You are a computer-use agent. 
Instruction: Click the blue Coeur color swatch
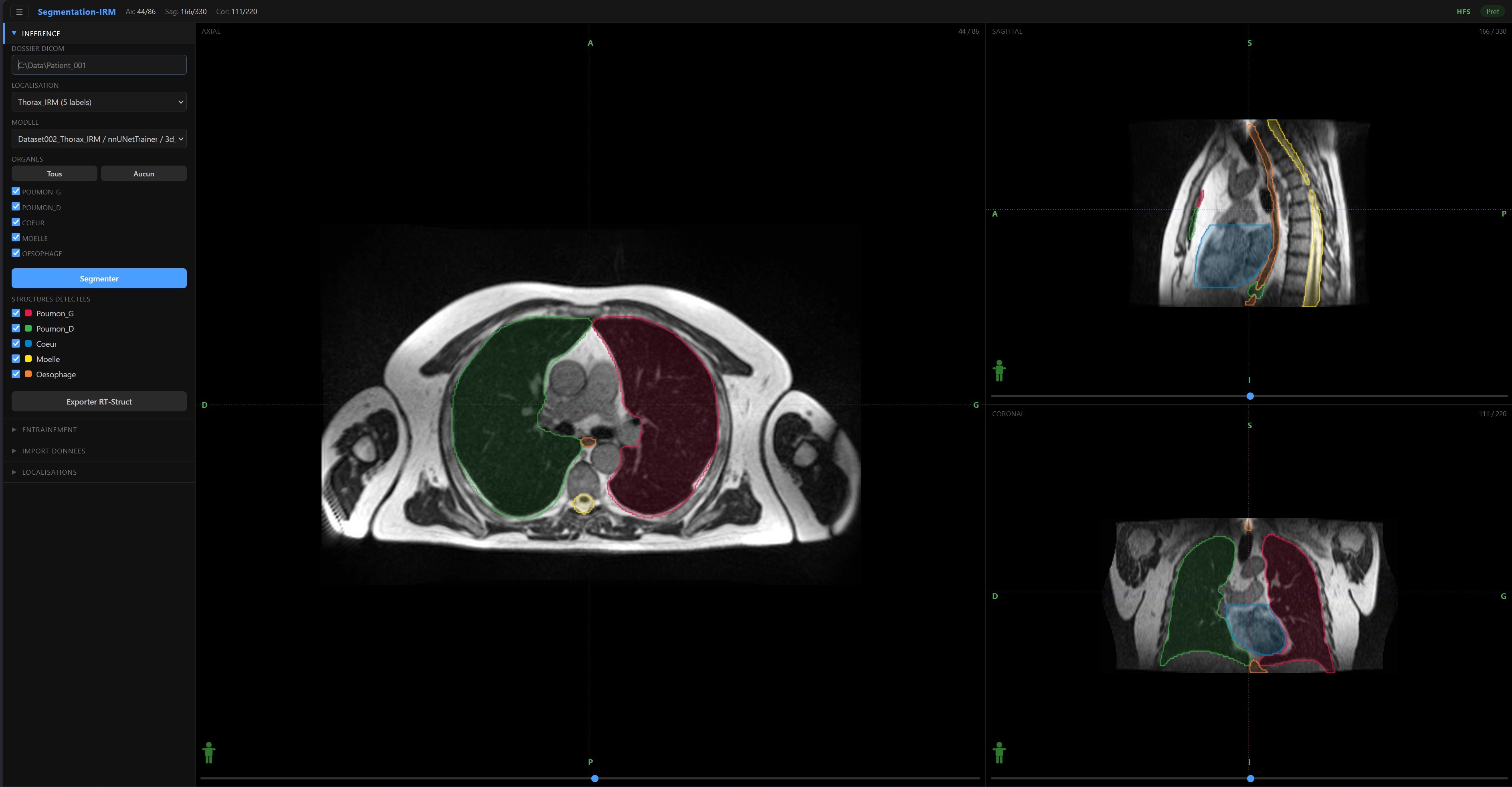pos(28,344)
